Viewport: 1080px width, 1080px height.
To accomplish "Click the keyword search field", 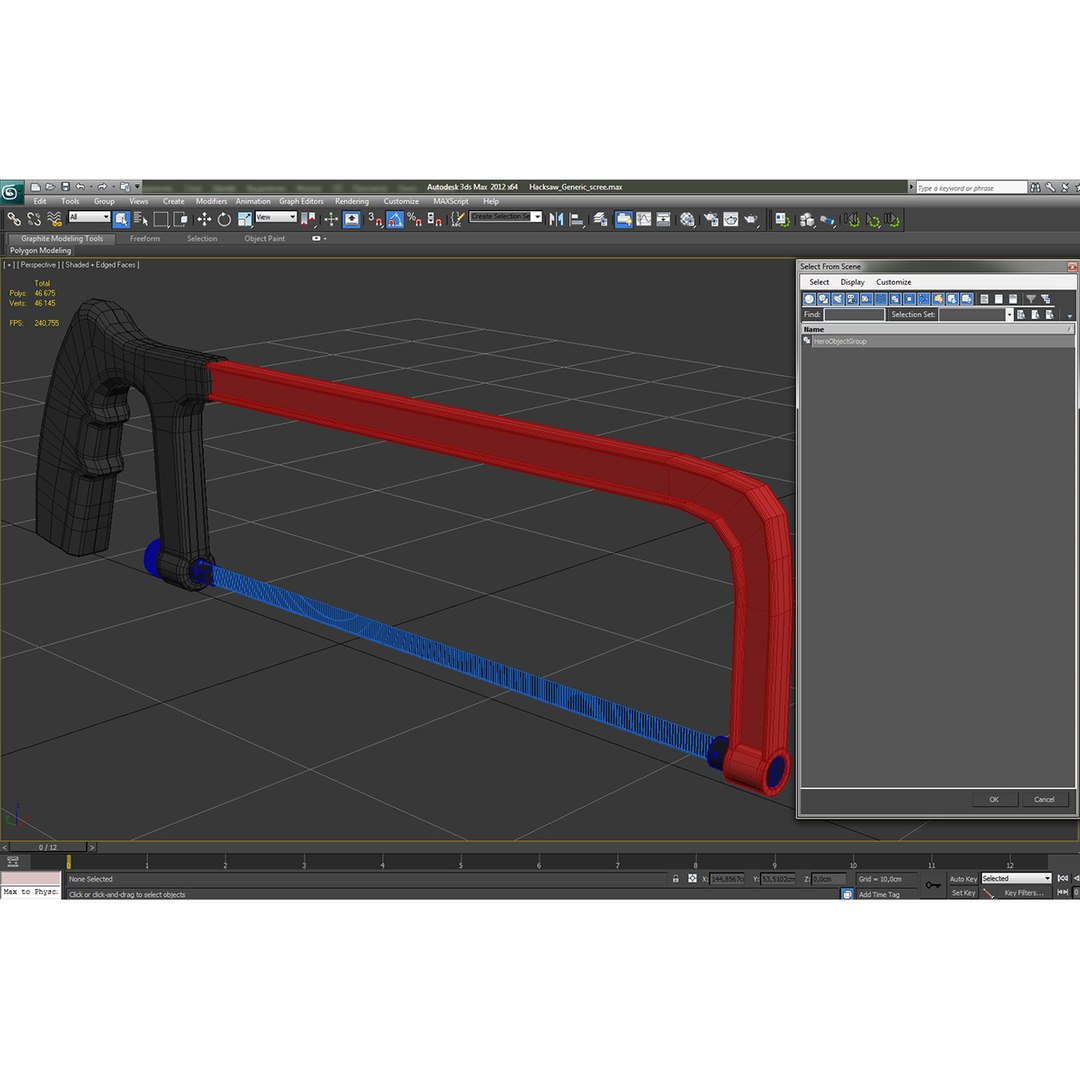I will [x=970, y=188].
